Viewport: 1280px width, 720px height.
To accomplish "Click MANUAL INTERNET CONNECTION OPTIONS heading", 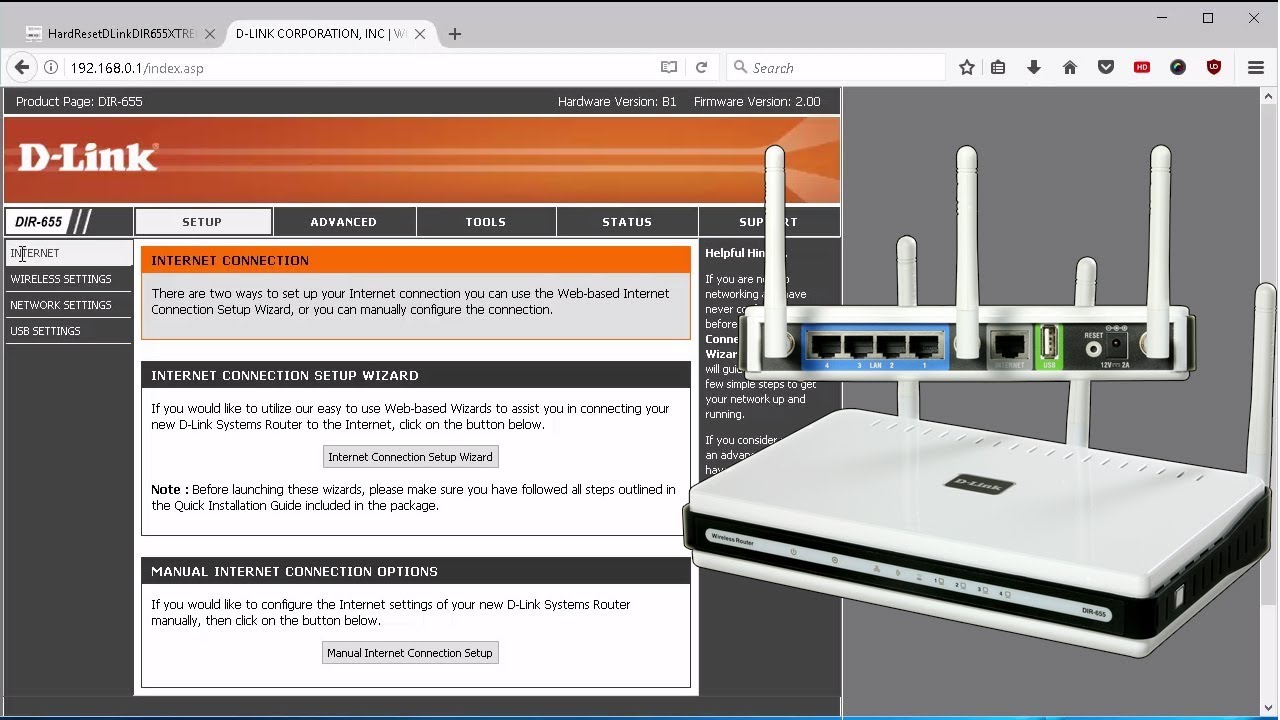I will [x=294, y=571].
